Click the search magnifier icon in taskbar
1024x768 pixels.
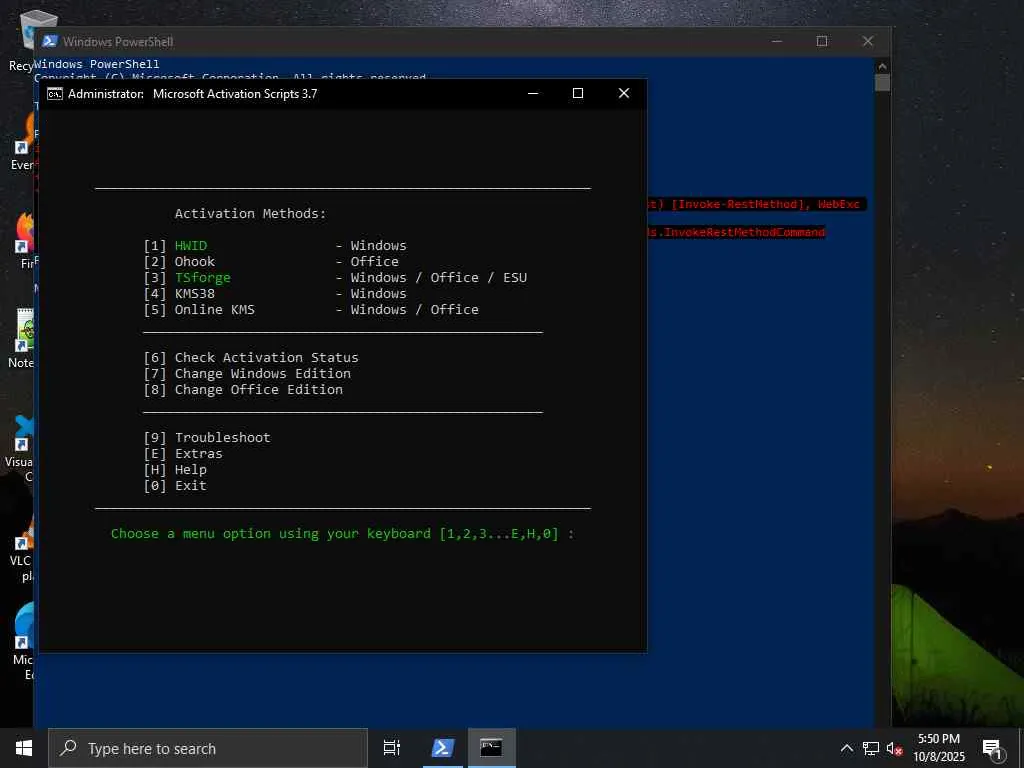click(x=68, y=748)
